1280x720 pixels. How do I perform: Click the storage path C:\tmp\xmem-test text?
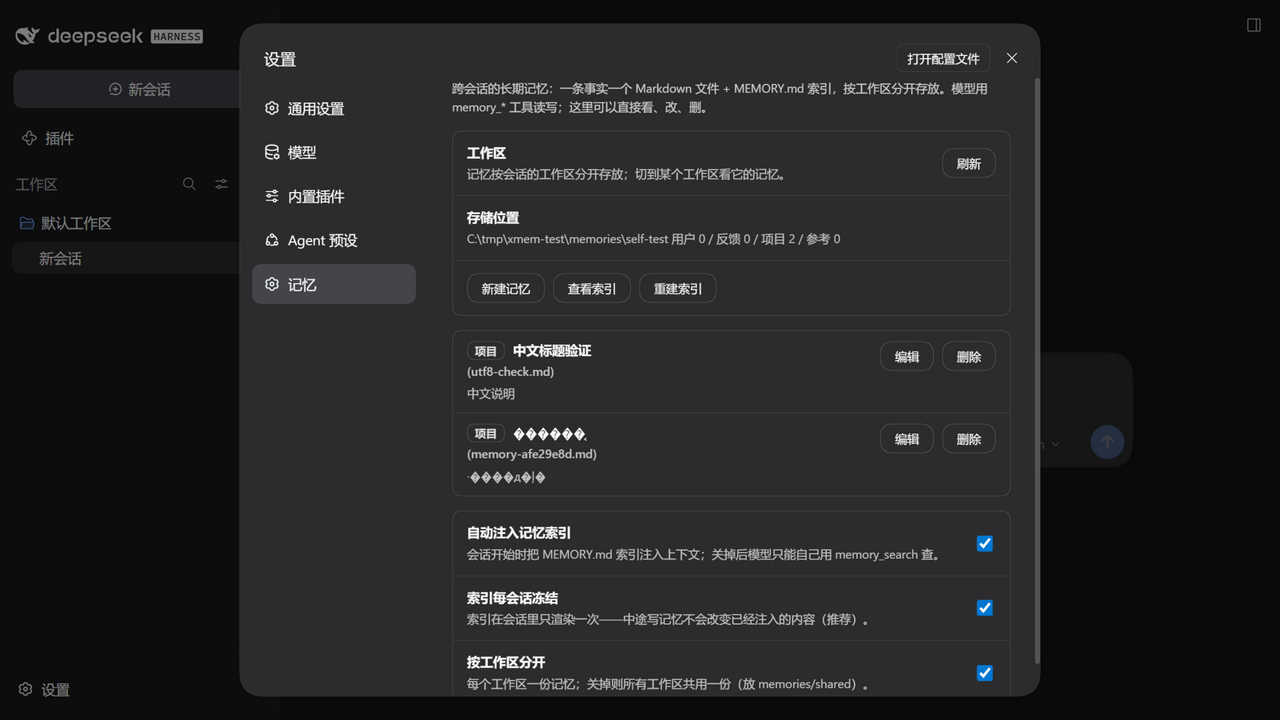pyautogui.click(x=567, y=239)
